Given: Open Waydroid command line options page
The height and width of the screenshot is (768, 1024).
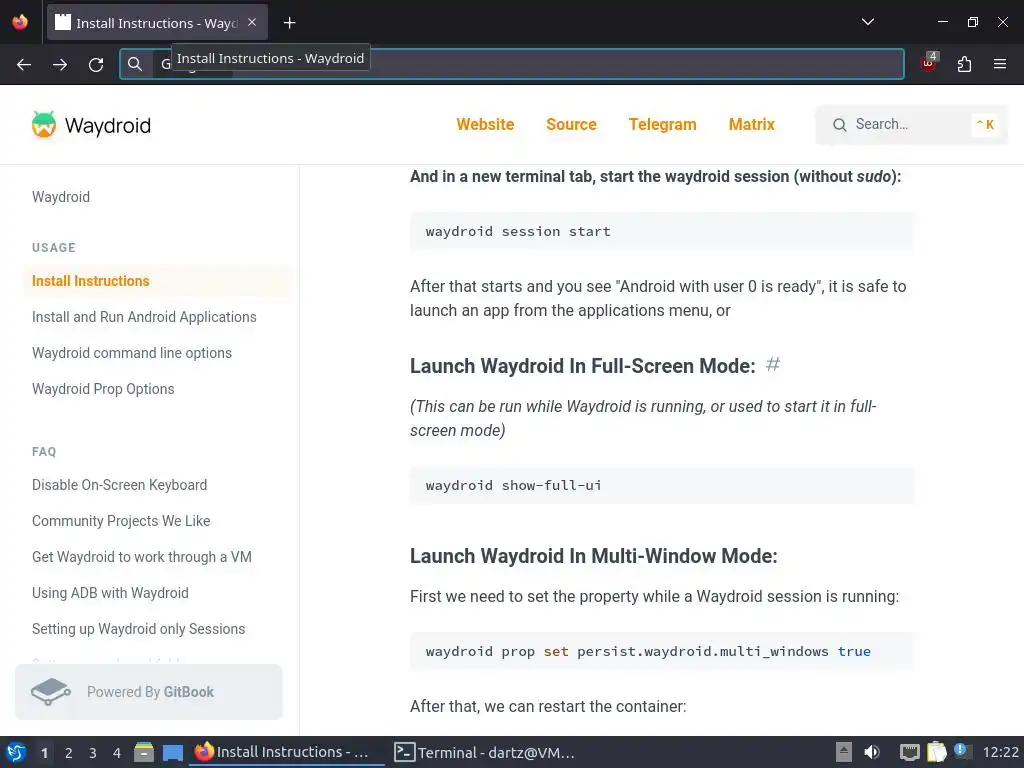Looking at the screenshot, I should [132, 353].
